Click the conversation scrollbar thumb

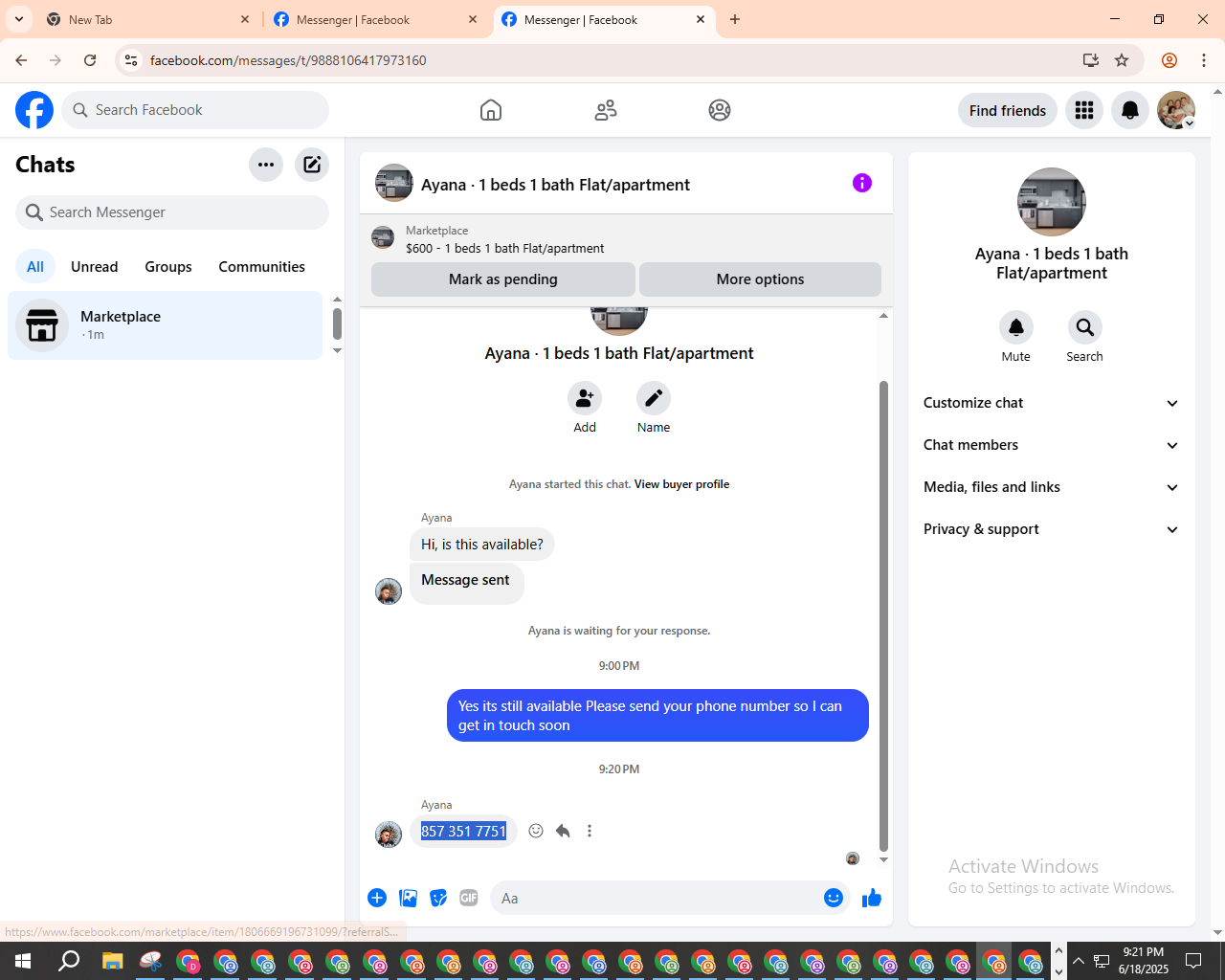883,615
